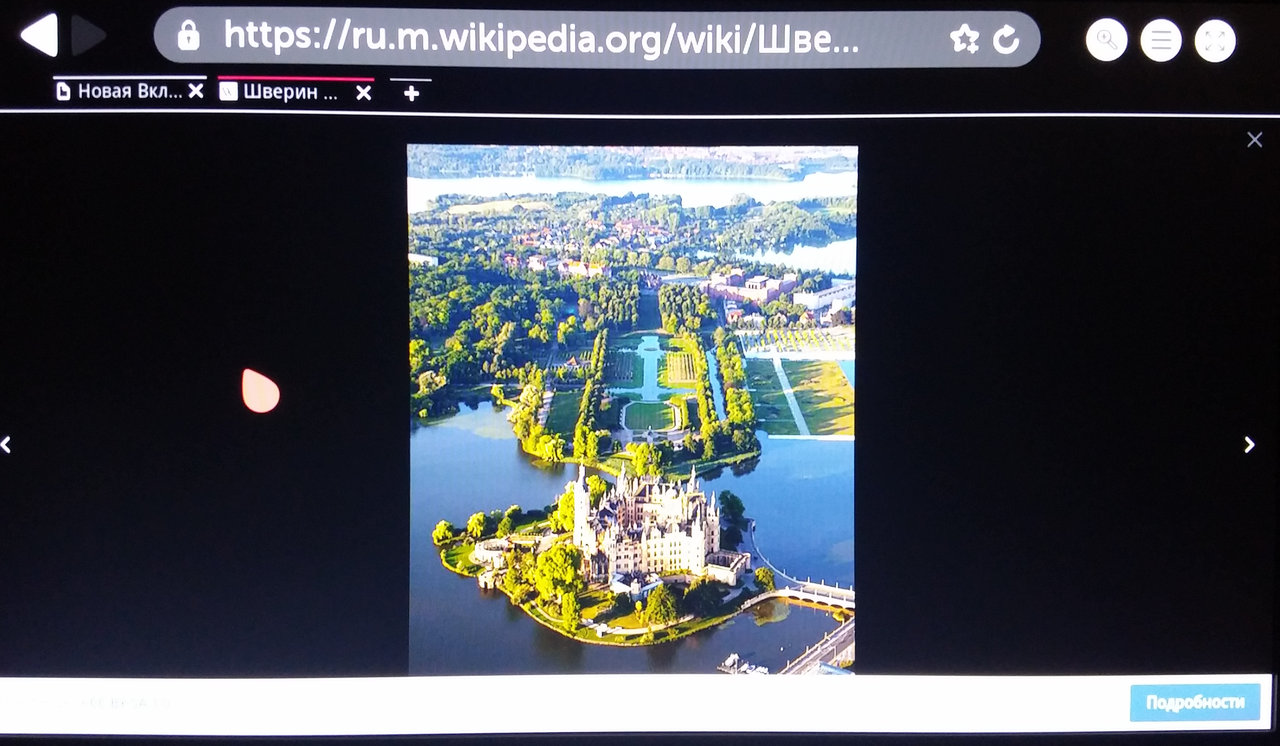
Task: Click the greyed forward navigation arrow
Action: tap(89, 36)
